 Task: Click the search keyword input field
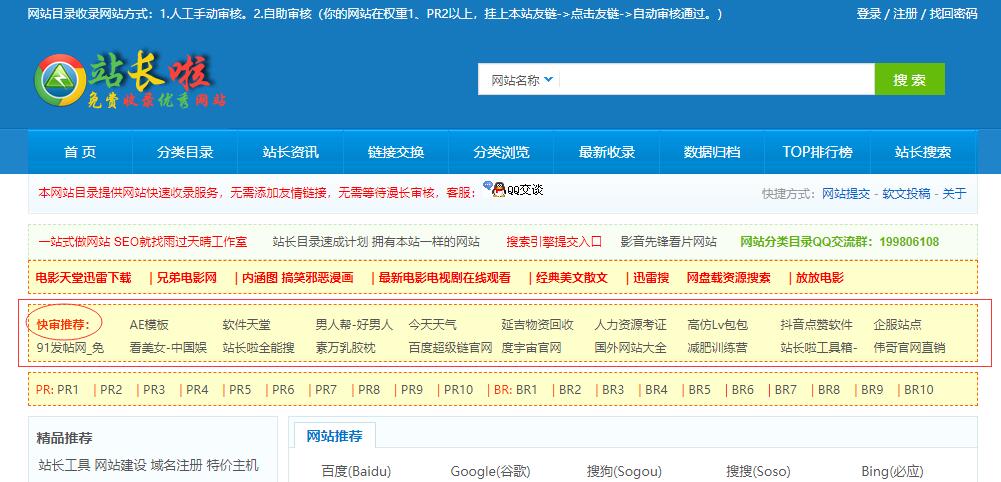click(x=715, y=80)
